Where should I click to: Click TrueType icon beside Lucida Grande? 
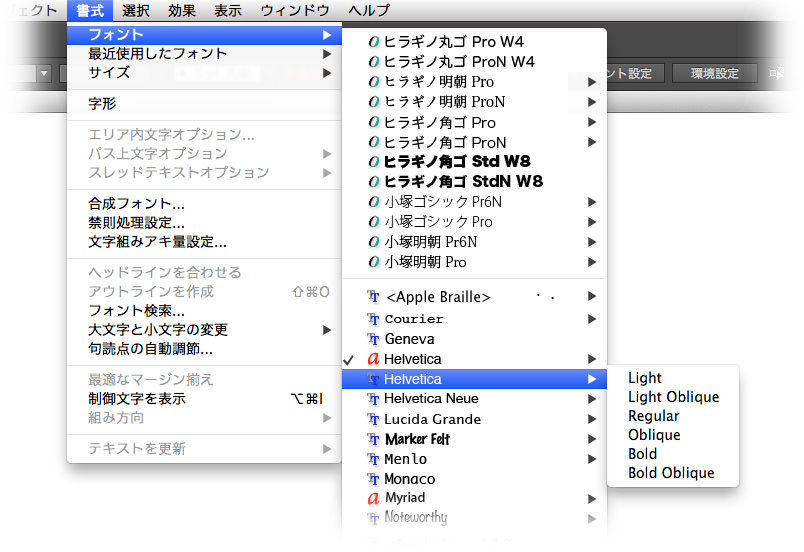pyautogui.click(x=373, y=419)
